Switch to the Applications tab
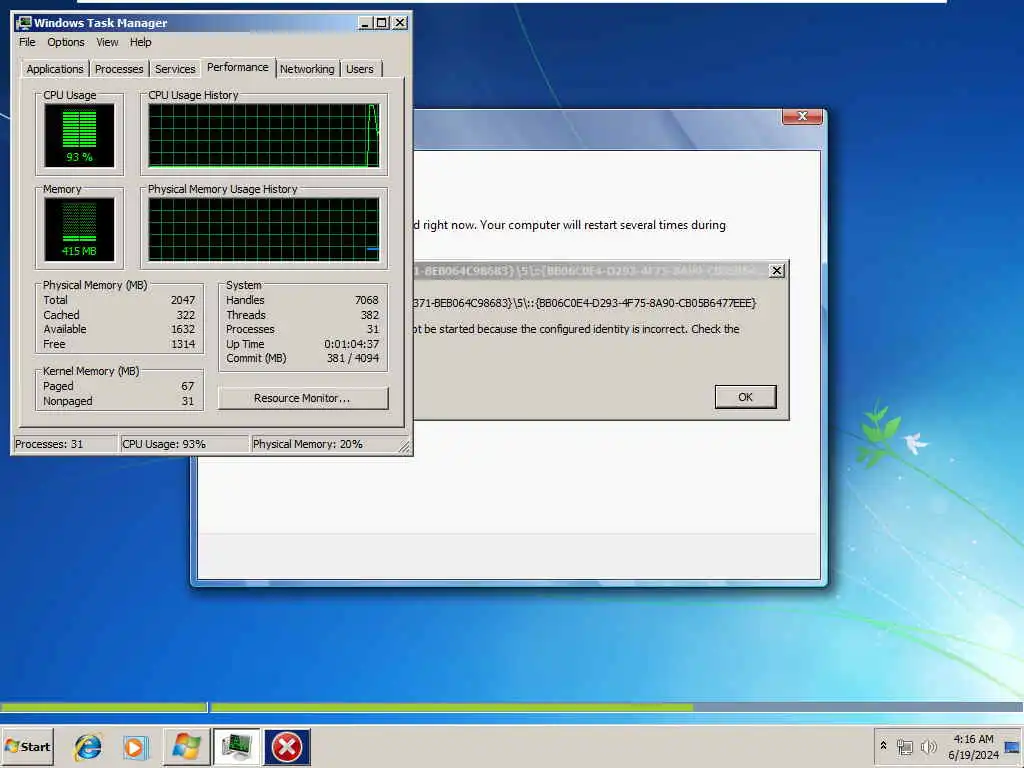Viewport: 1024px width, 768px height. click(x=55, y=69)
